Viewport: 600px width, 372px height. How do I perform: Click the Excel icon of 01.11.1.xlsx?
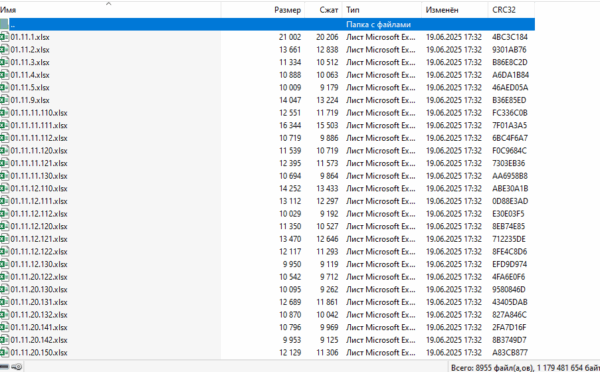4,37
